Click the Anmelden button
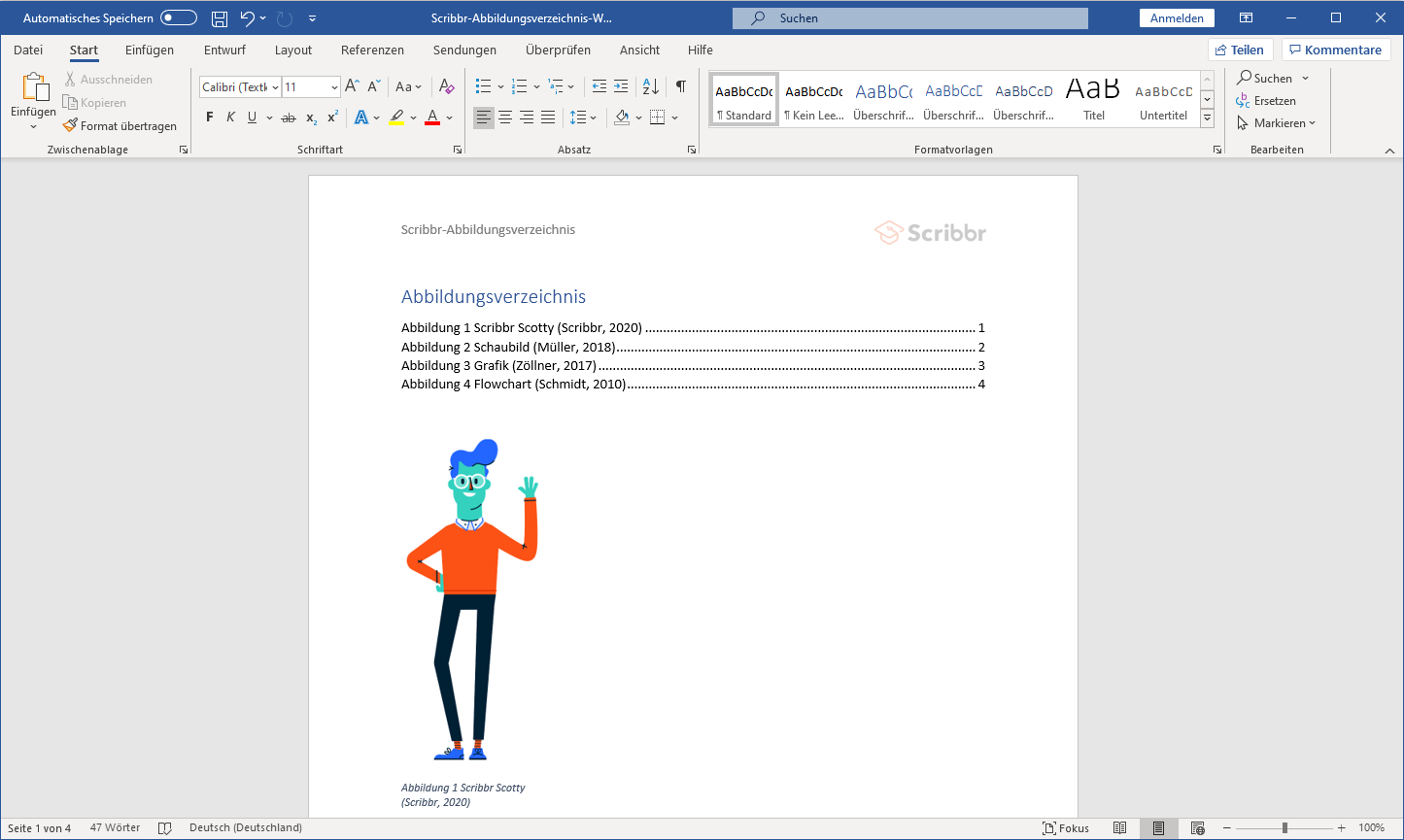1404x840 pixels. (1177, 18)
